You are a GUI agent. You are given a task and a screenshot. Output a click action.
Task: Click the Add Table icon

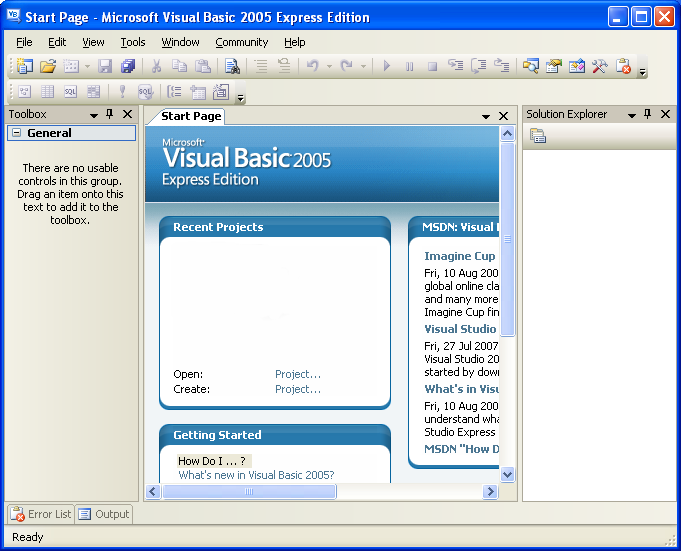point(198,92)
